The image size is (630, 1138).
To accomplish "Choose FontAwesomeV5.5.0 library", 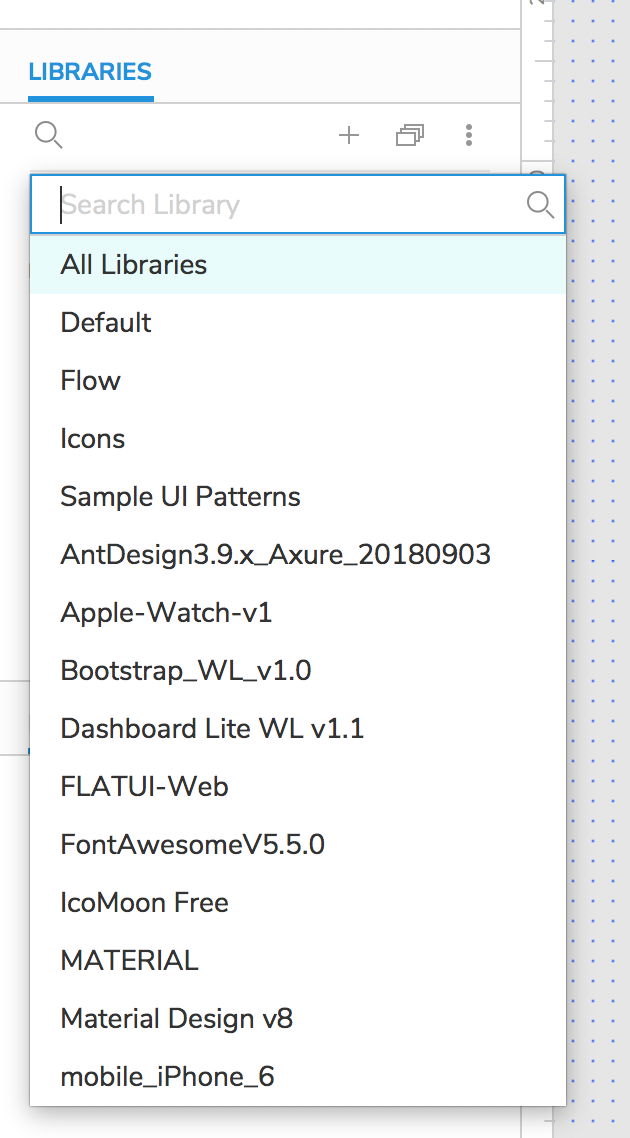I will click(298, 845).
